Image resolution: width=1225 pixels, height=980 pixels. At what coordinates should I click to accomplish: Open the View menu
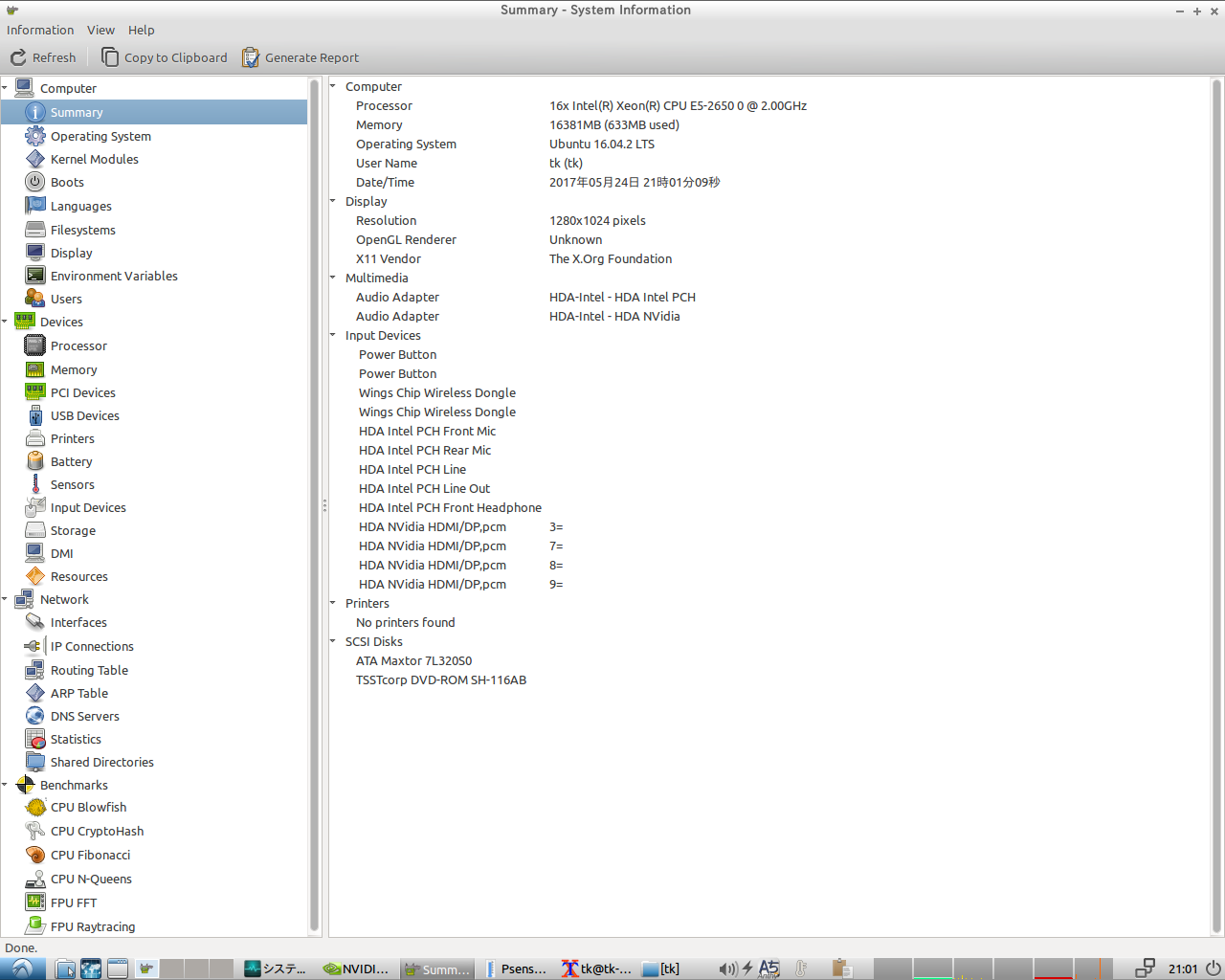[x=100, y=30]
